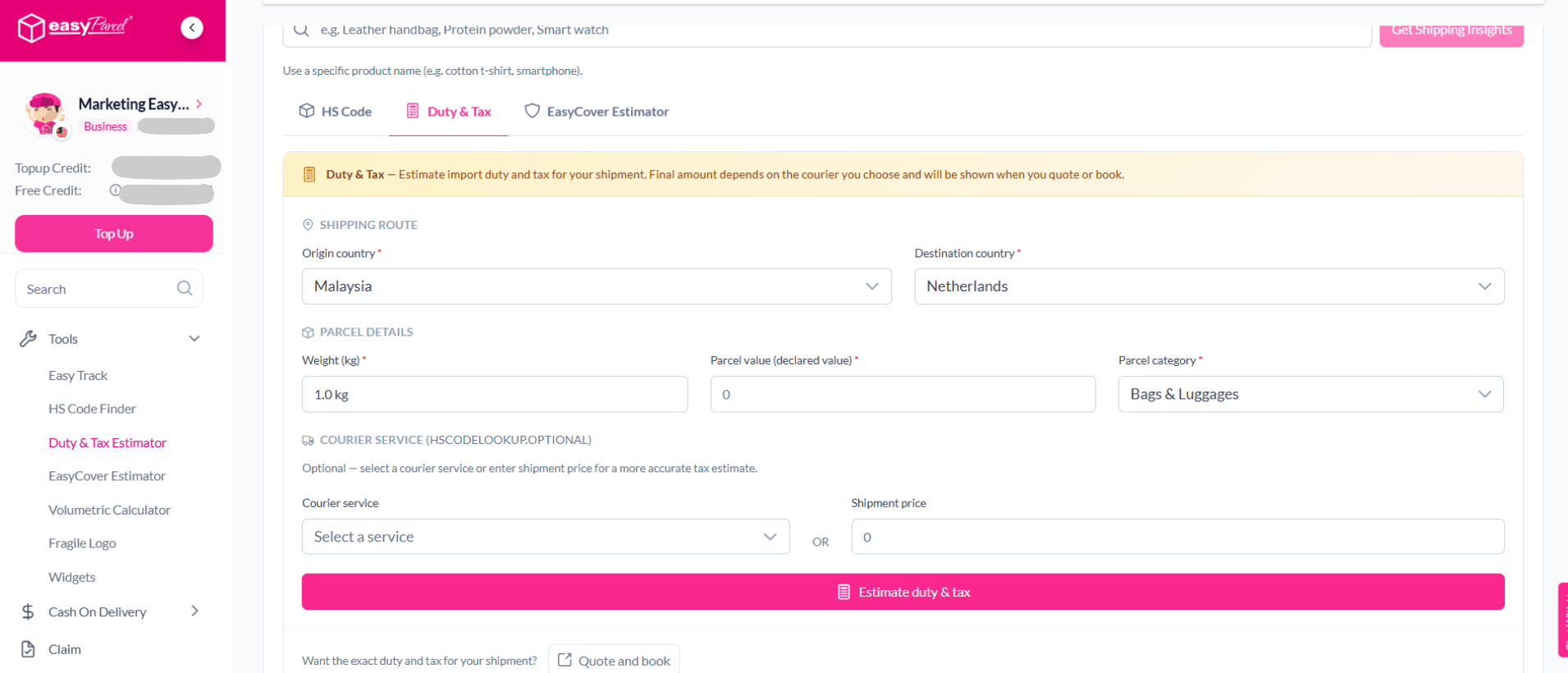Click the product search magnifier icon
1568x673 pixels.
(301, 30)
